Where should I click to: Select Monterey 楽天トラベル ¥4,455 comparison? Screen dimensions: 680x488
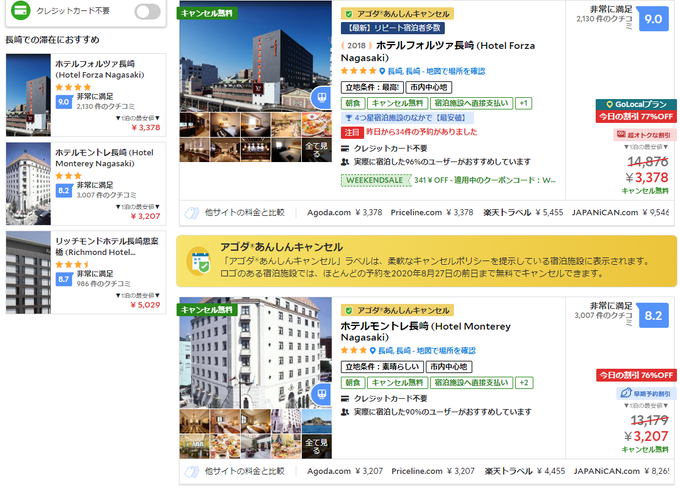point(524,471)
